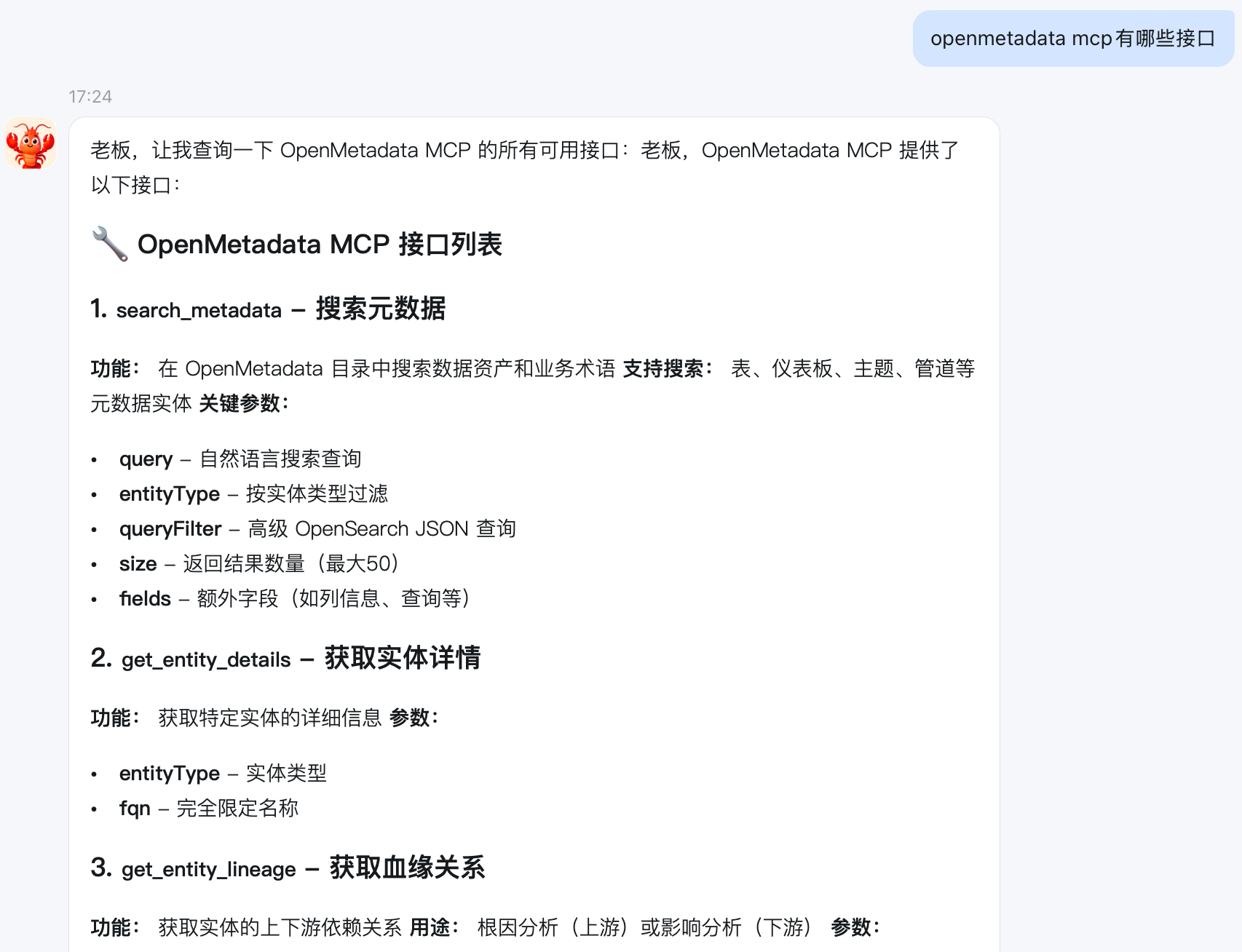Select user message "openmetadata mcp有哪些接口"

[1073, 39]
